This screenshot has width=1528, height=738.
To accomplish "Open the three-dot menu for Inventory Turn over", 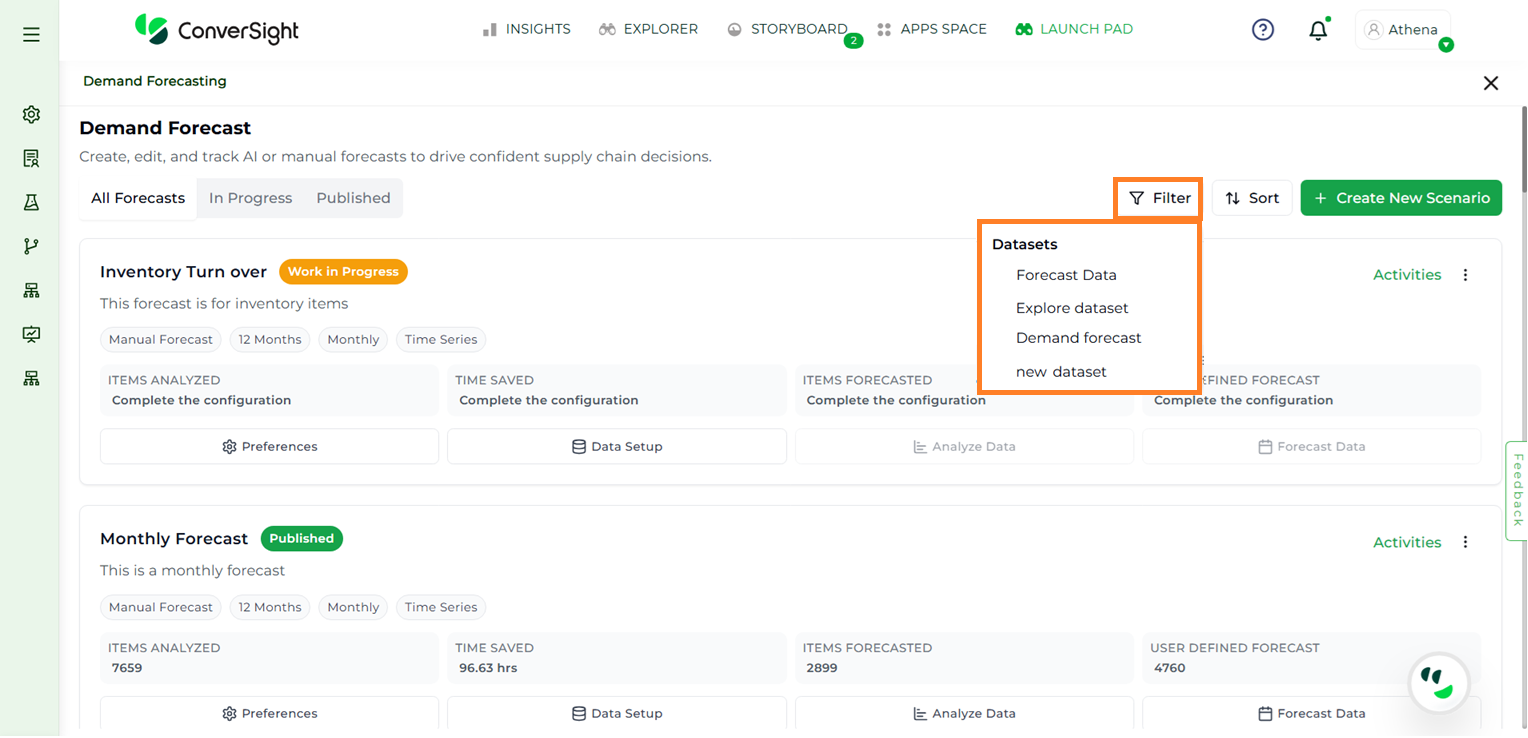I will tap(1465, 275).
